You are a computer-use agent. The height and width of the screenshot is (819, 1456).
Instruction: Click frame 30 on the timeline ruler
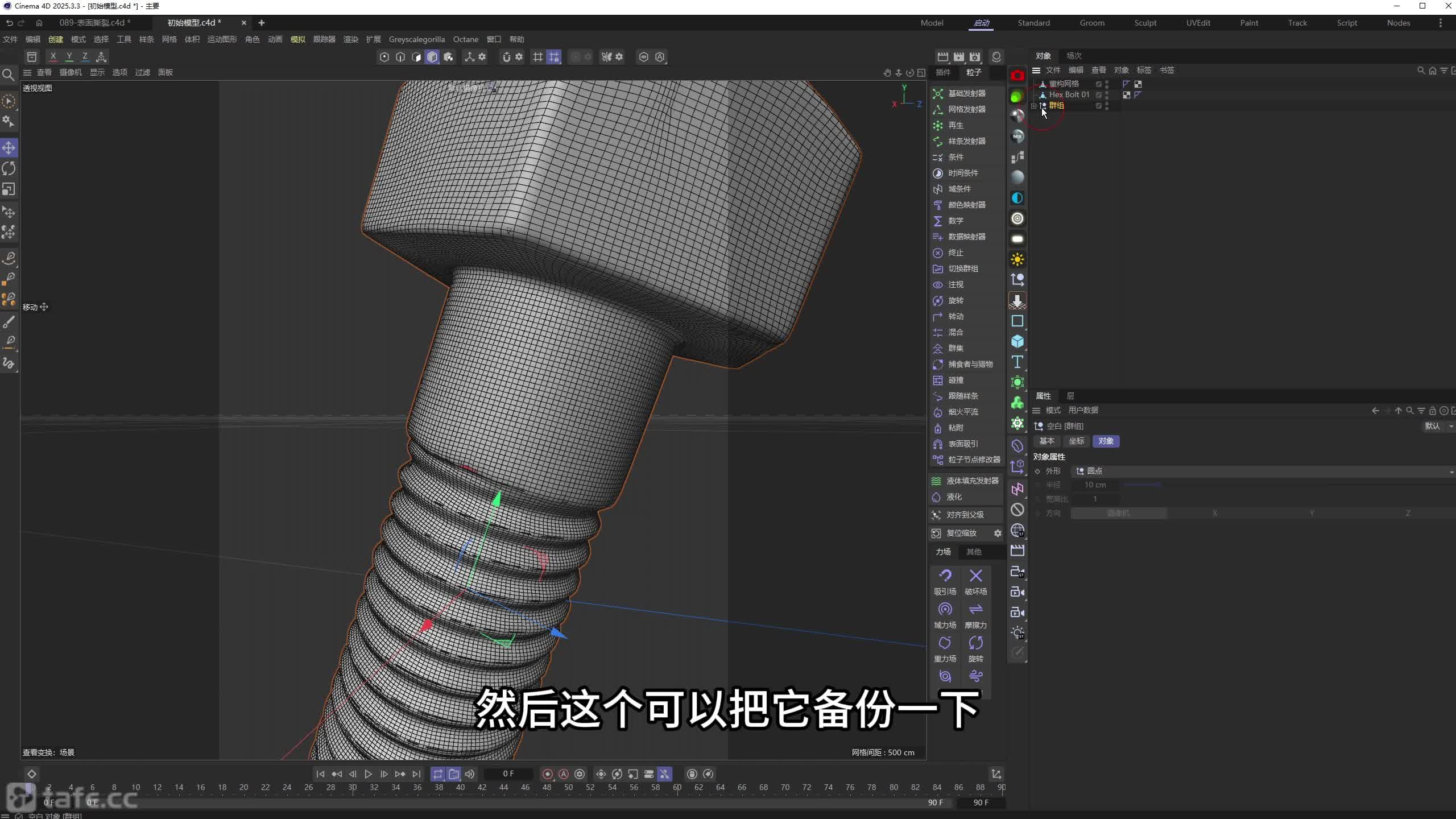[353, 788]
